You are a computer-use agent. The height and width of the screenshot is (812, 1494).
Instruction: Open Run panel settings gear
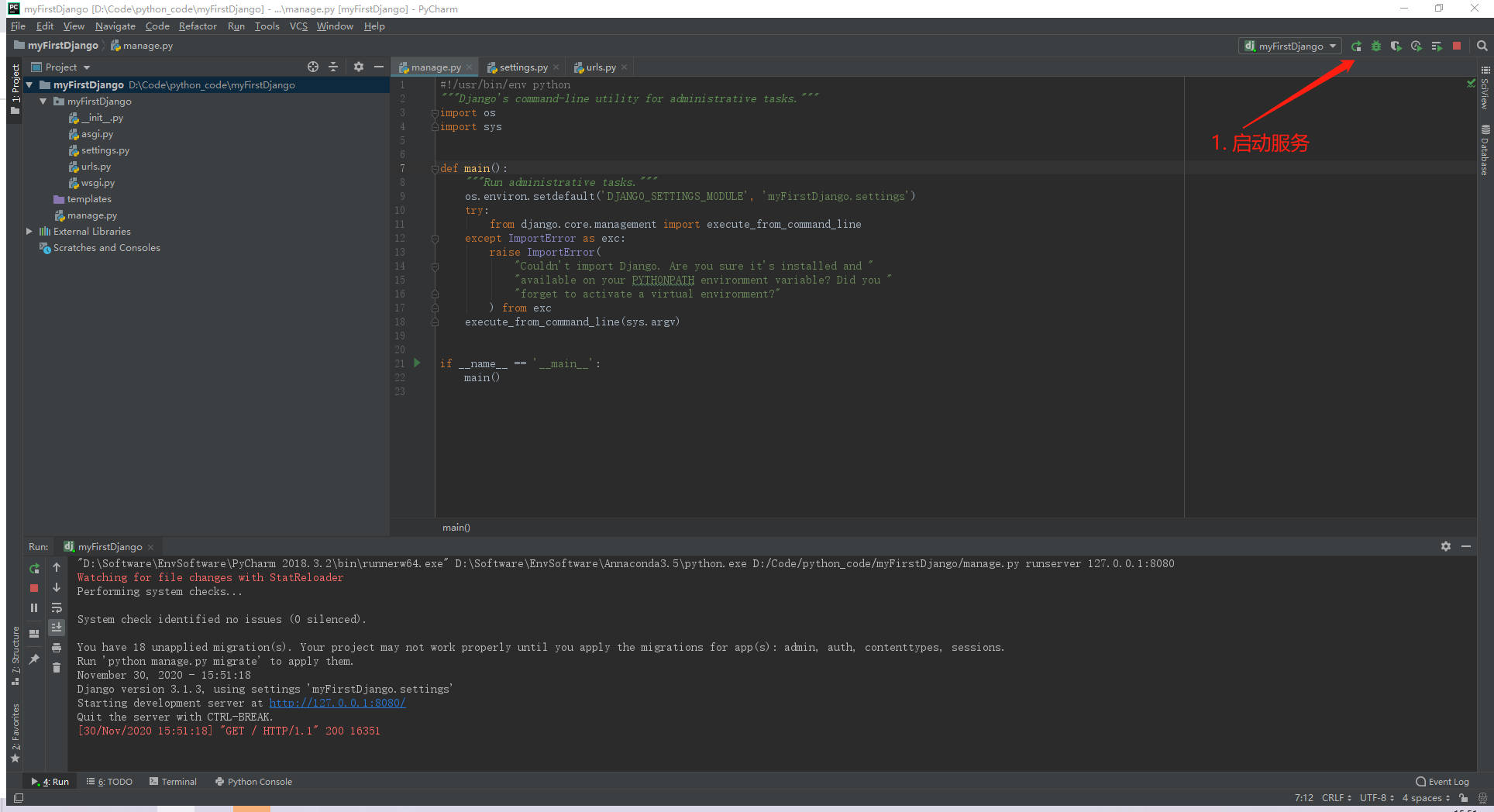click(x=1446, y=546)
